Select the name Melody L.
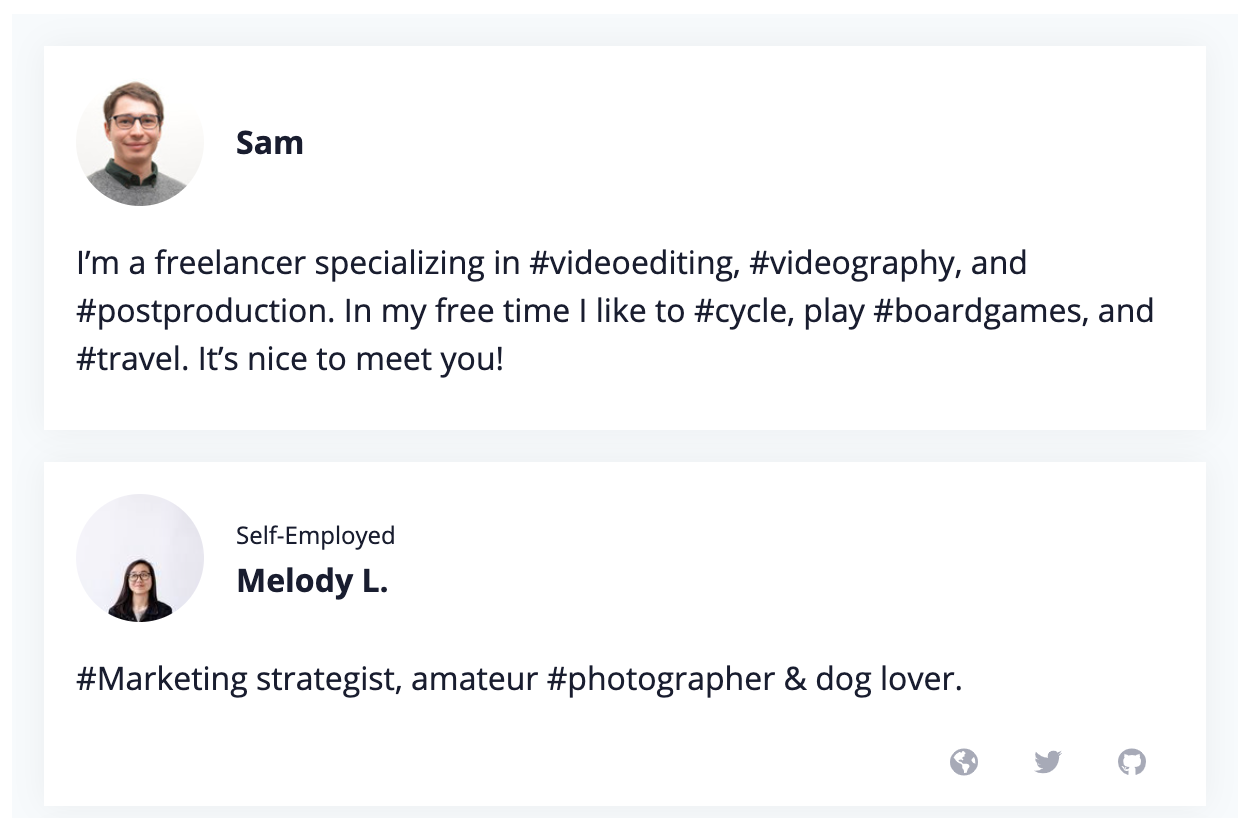The image size is (1252, 818). [312, 580]
